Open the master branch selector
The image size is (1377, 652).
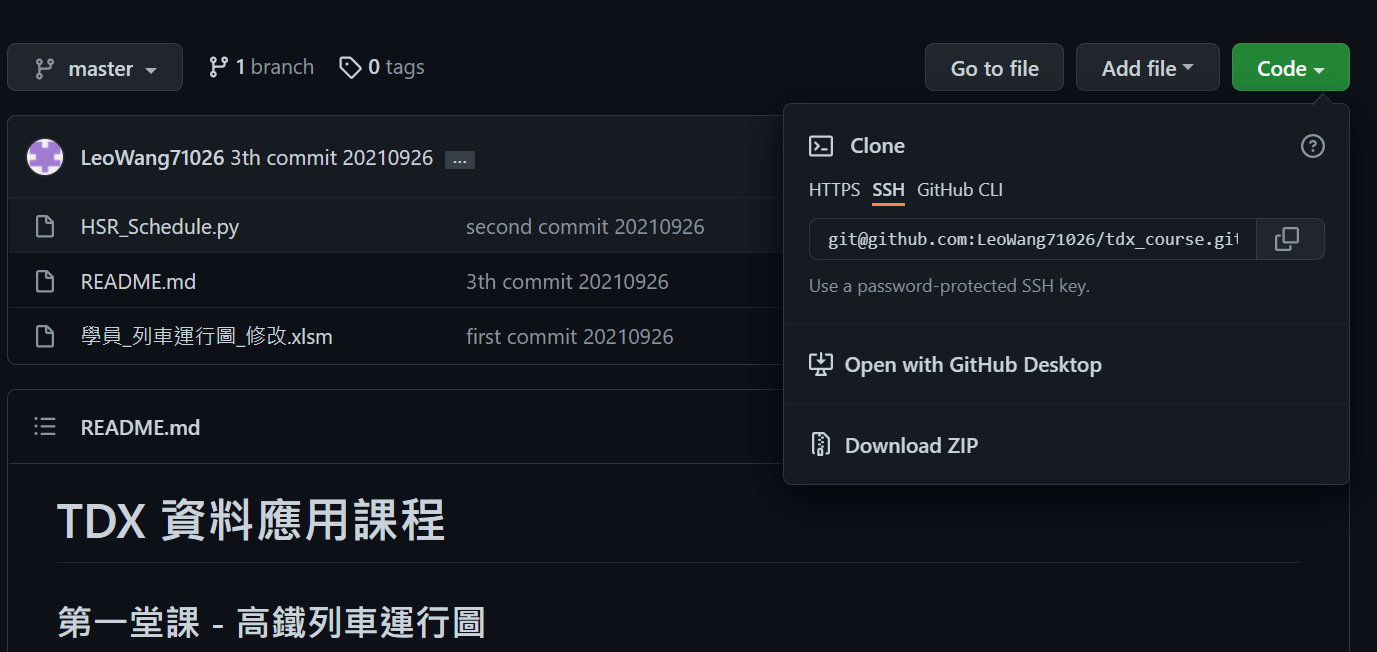point(95,67)
